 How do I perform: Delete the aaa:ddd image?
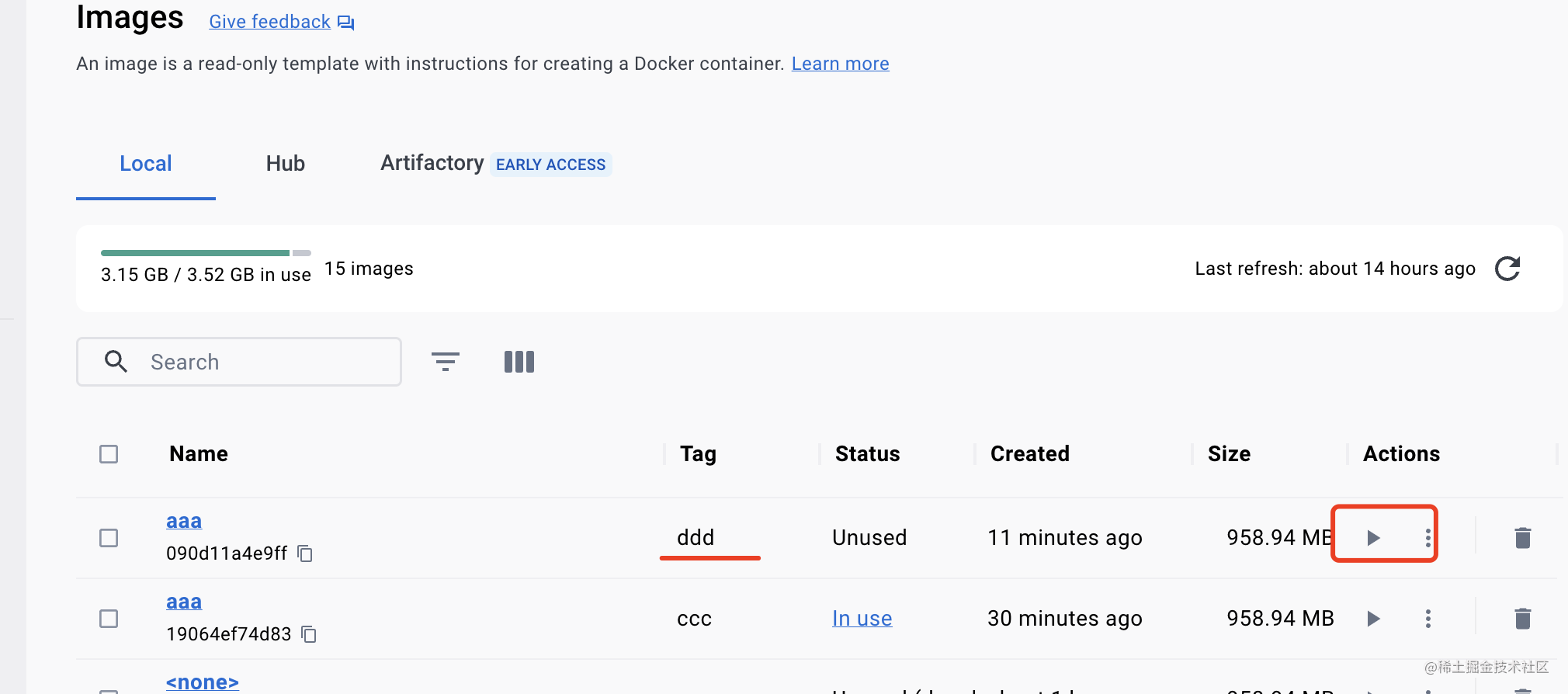coord(1522,537)
